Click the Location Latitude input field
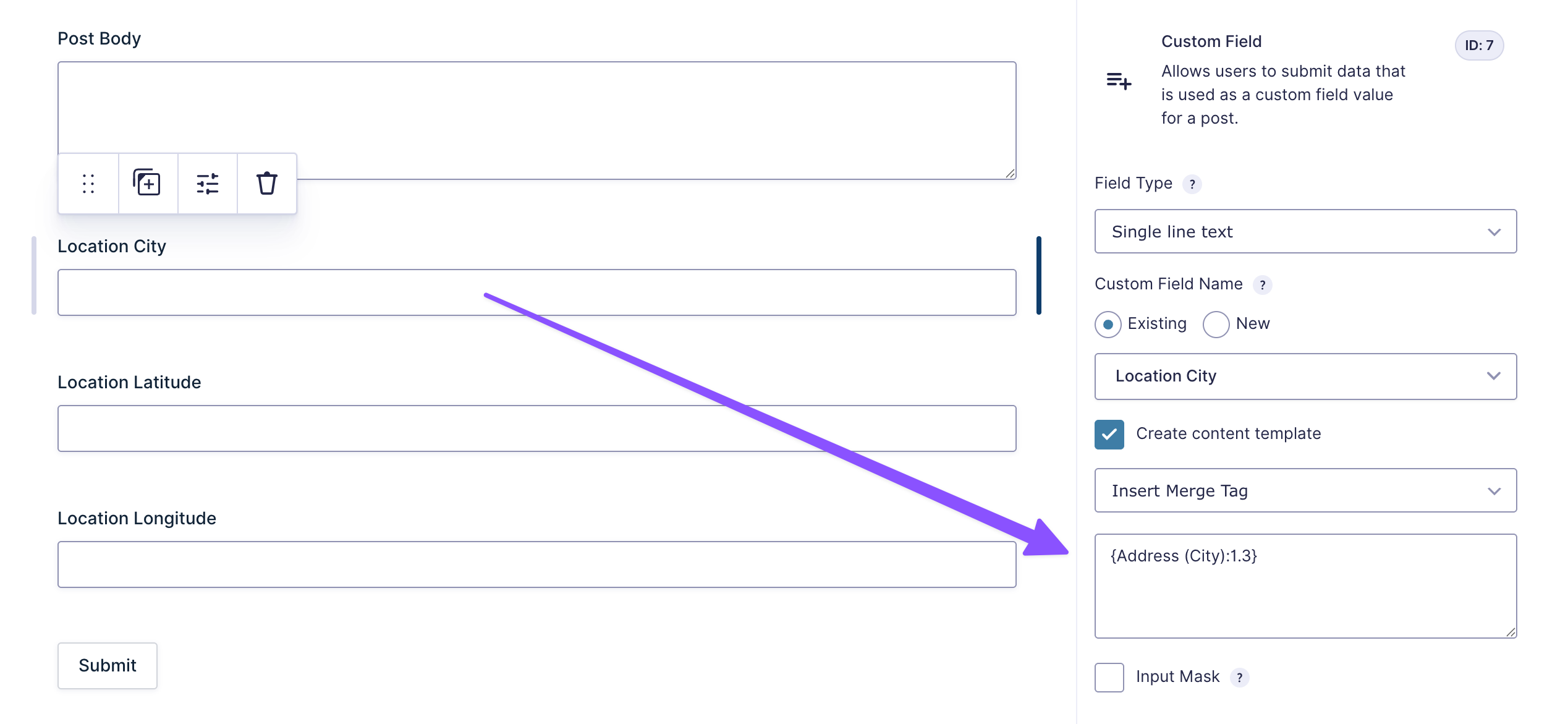Image resolution: width=1568 pixels, height=724 pixels. pos(536,428)
